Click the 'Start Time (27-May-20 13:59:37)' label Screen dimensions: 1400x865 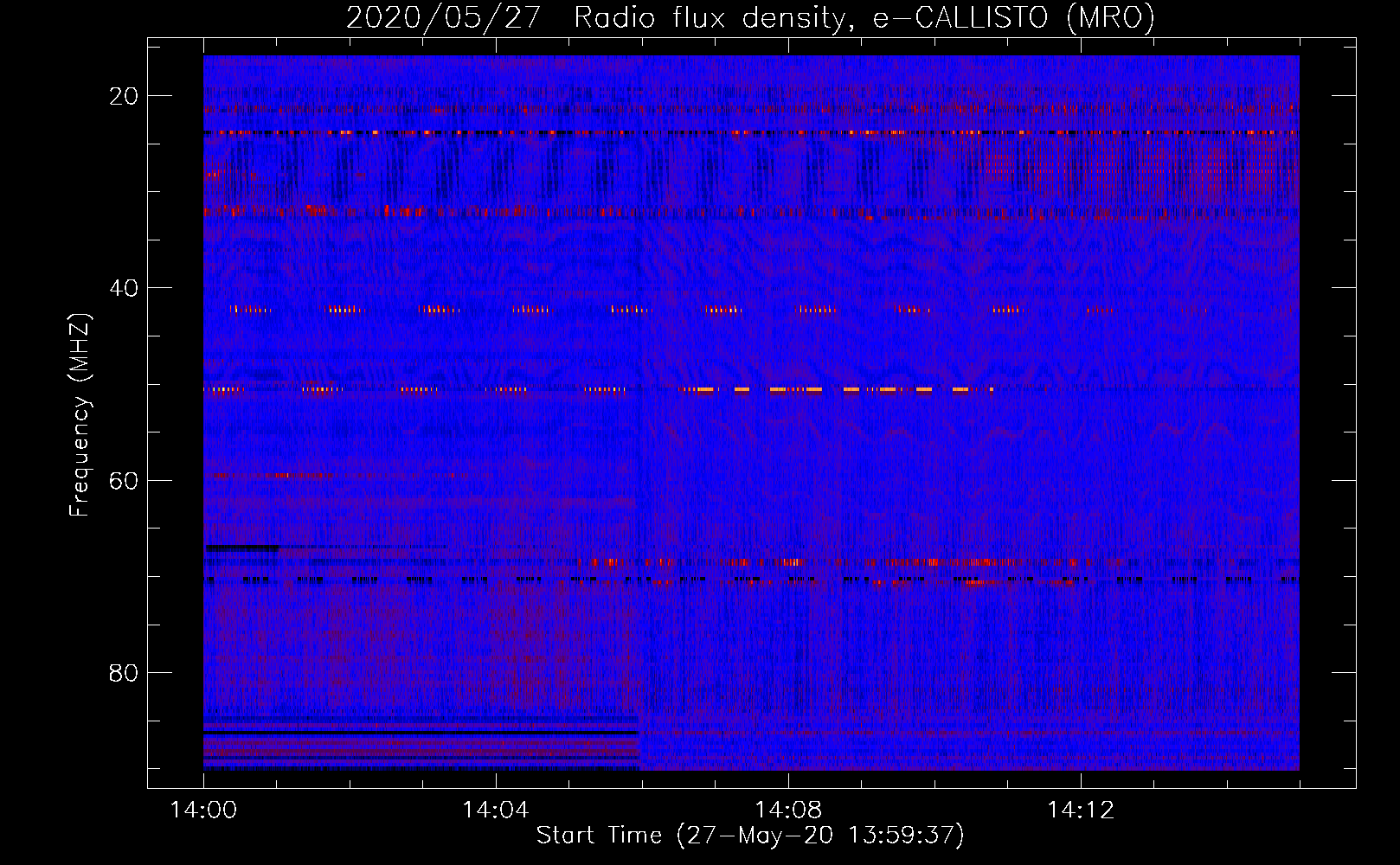point(750,835)
